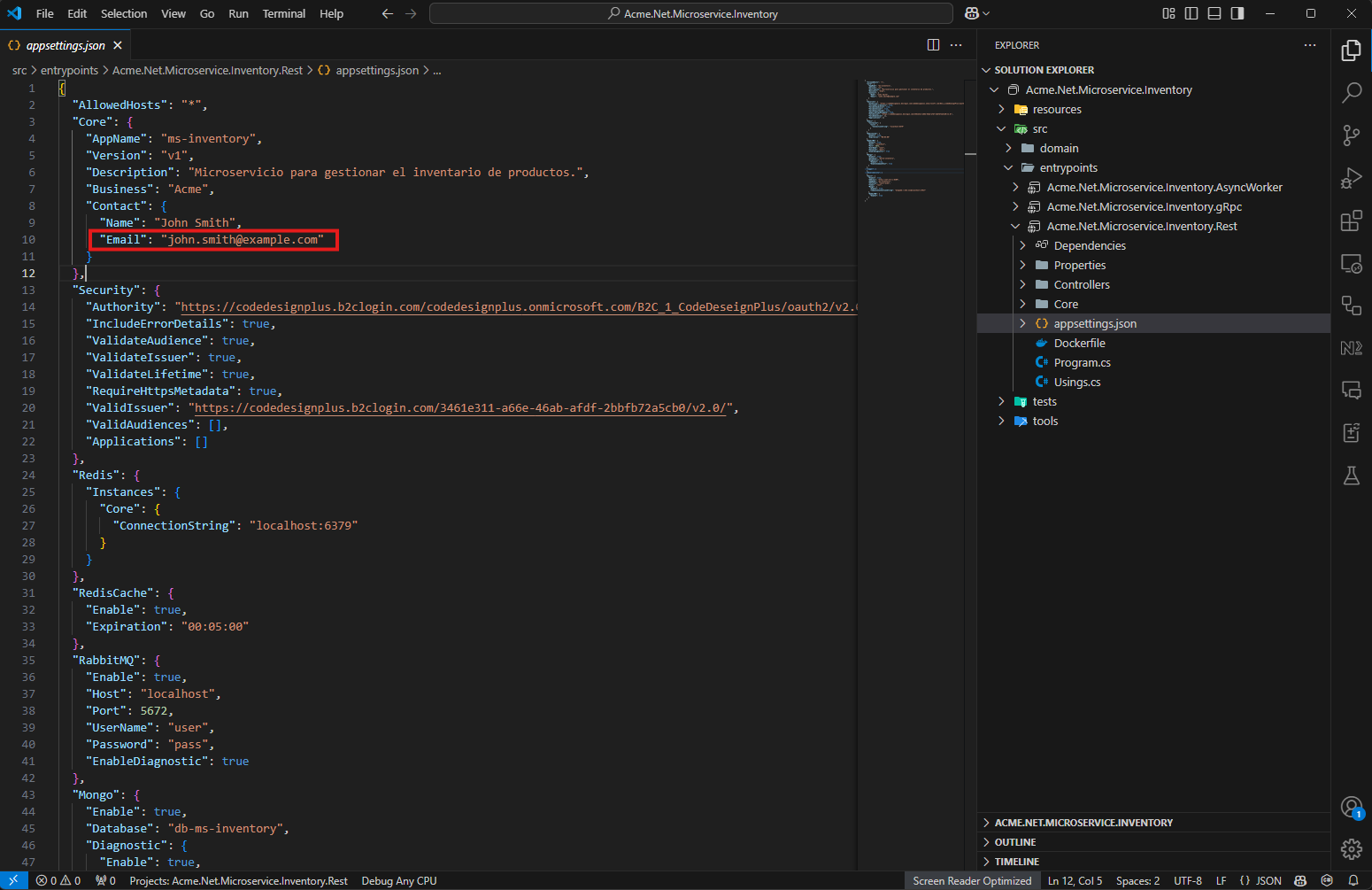Open Dockerfile in Solution Explorer

[1079, 343]
